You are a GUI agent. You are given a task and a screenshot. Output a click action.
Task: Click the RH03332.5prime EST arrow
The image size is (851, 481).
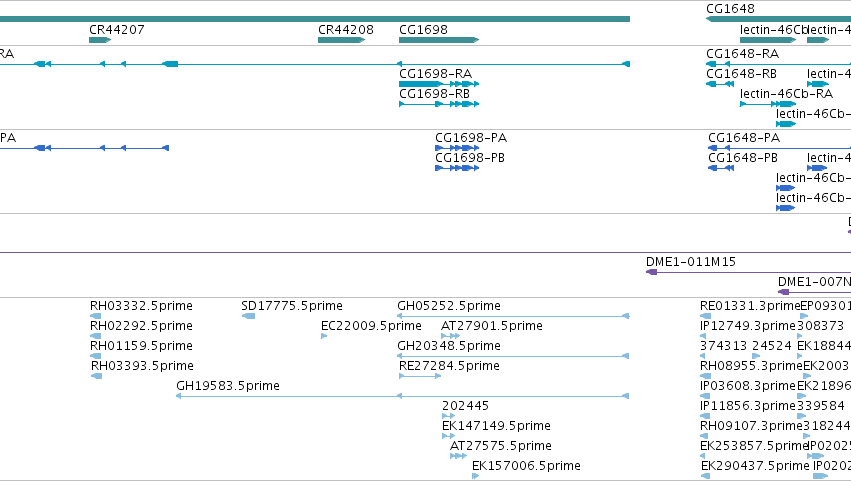(x=96, y=316)
